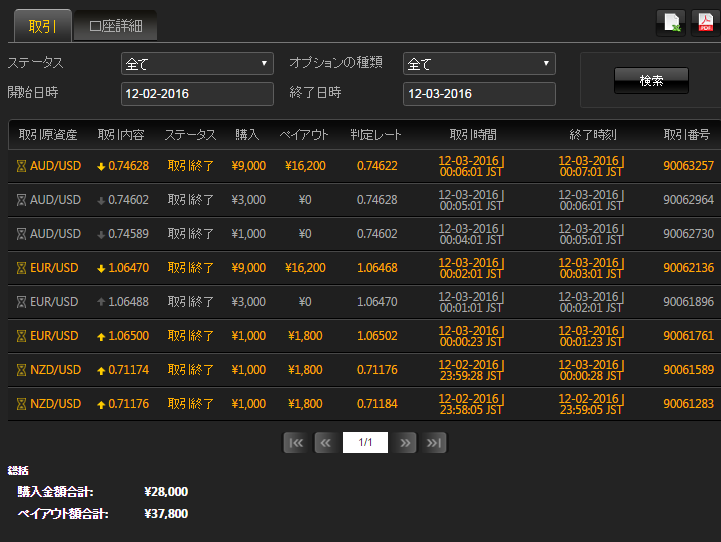
Task: Sort by ペイアウト column header
Action: click(x=303, y=135)
